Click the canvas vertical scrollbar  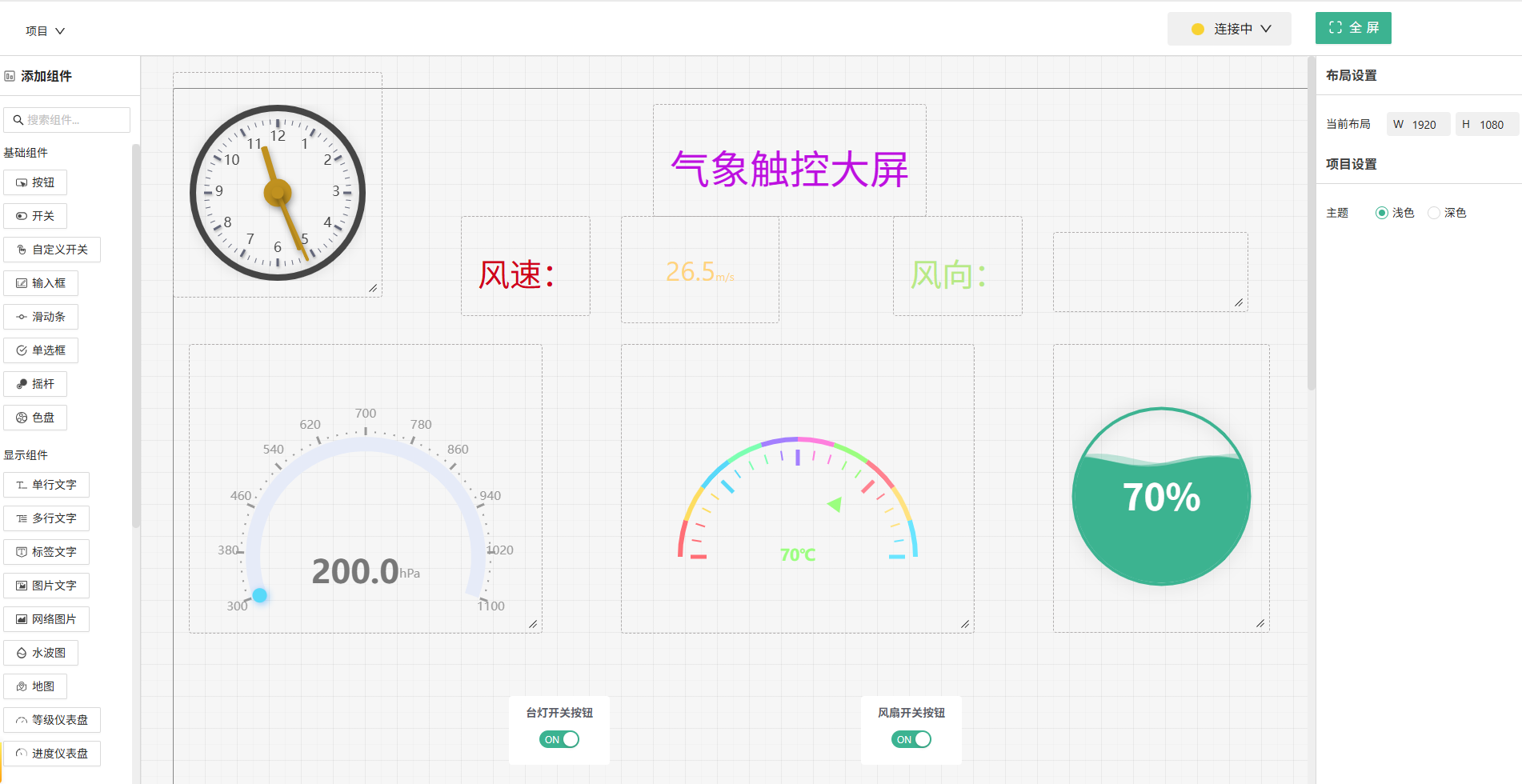click(1312, 224)
